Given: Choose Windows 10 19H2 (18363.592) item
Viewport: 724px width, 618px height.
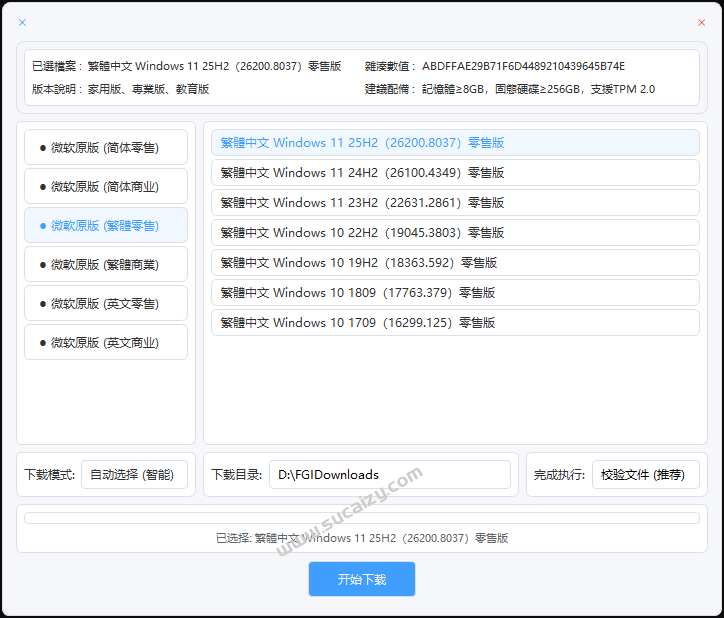Looking at the screenshot, I should coord(455,263).
